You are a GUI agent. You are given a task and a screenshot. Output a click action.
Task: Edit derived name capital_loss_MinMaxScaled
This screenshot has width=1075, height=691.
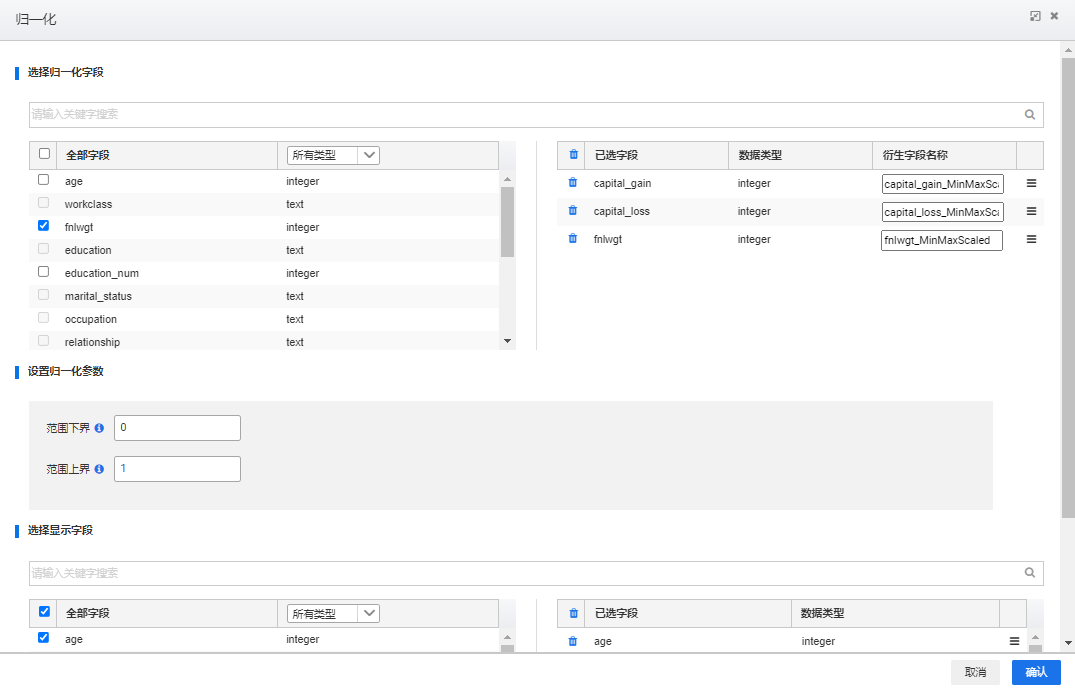(x=942, y=212)
